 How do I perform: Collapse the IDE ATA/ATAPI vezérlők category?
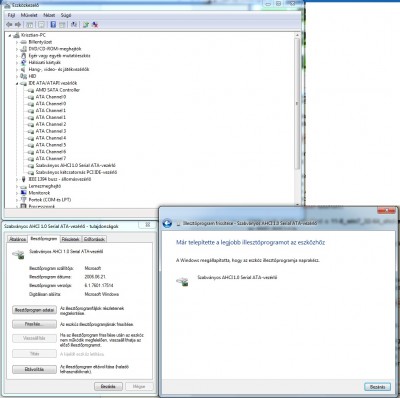coord(17,83)
